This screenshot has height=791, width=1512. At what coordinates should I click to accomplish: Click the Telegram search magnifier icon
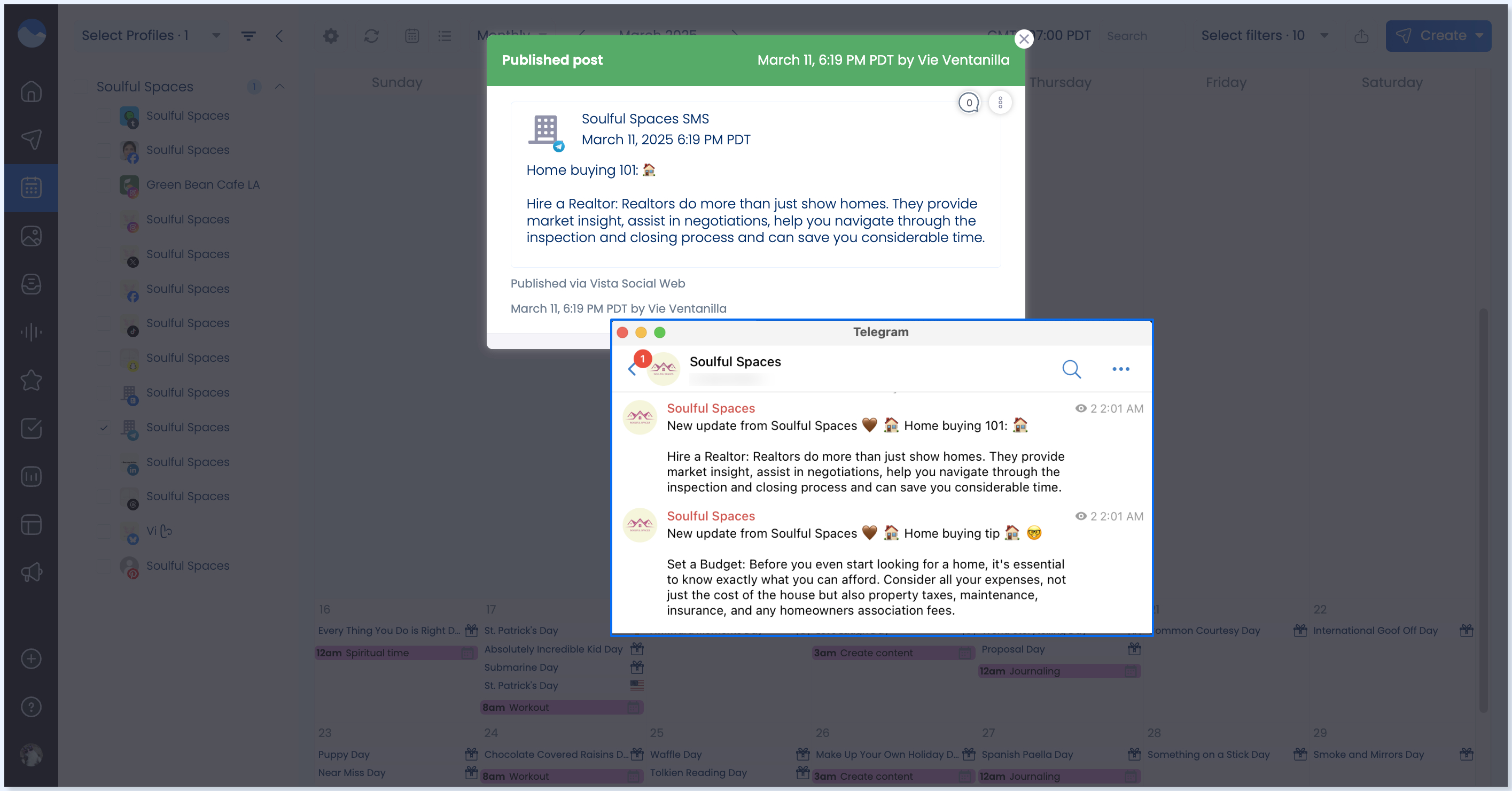point(1071,369)
